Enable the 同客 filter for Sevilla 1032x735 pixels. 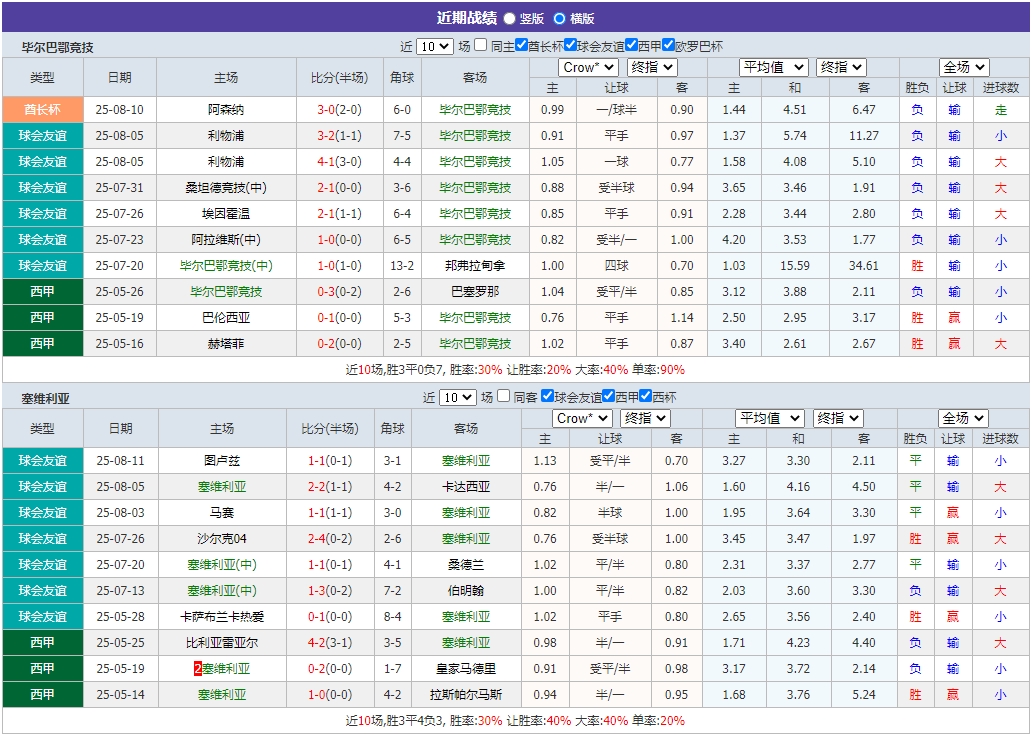503,397
